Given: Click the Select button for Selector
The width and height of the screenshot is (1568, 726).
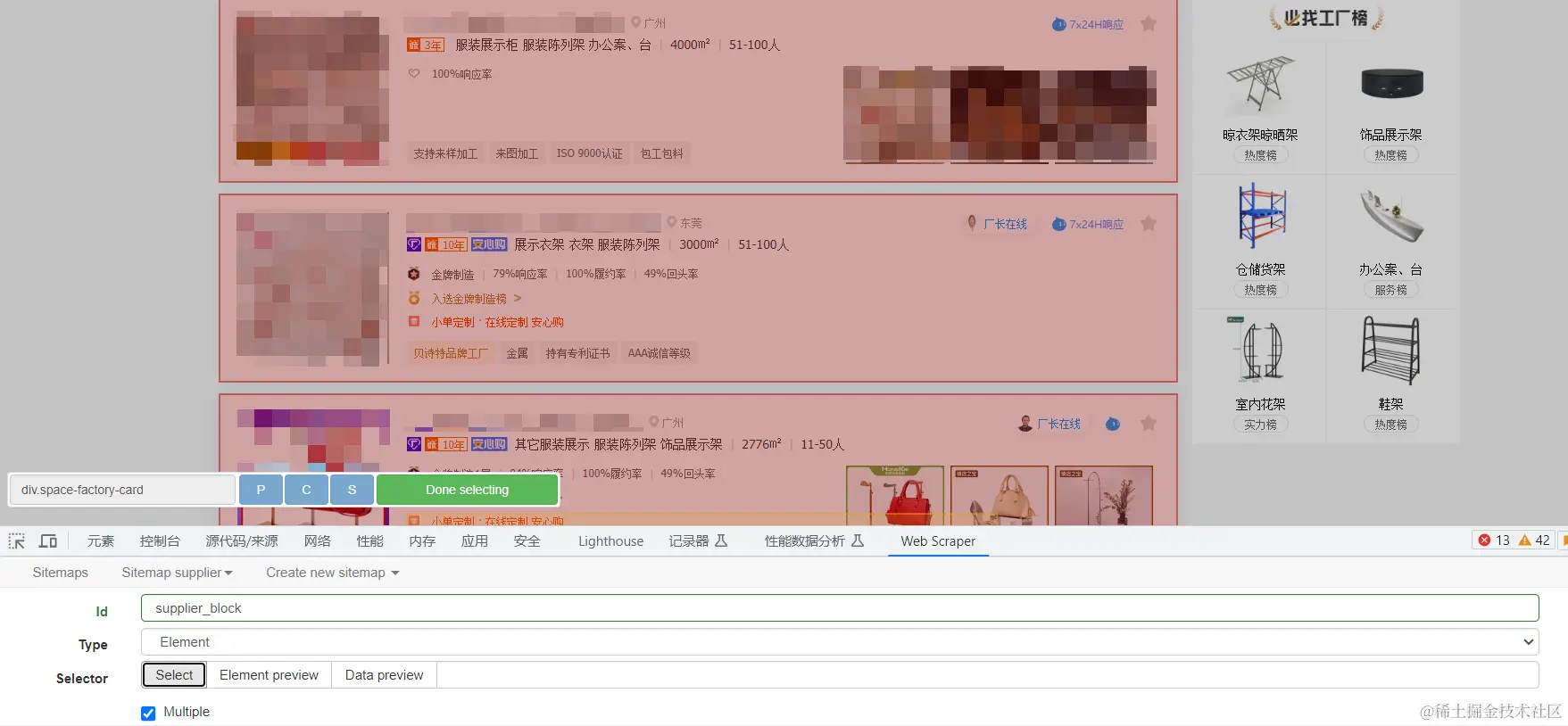Looking at the screenshot, I should [174, 675].
